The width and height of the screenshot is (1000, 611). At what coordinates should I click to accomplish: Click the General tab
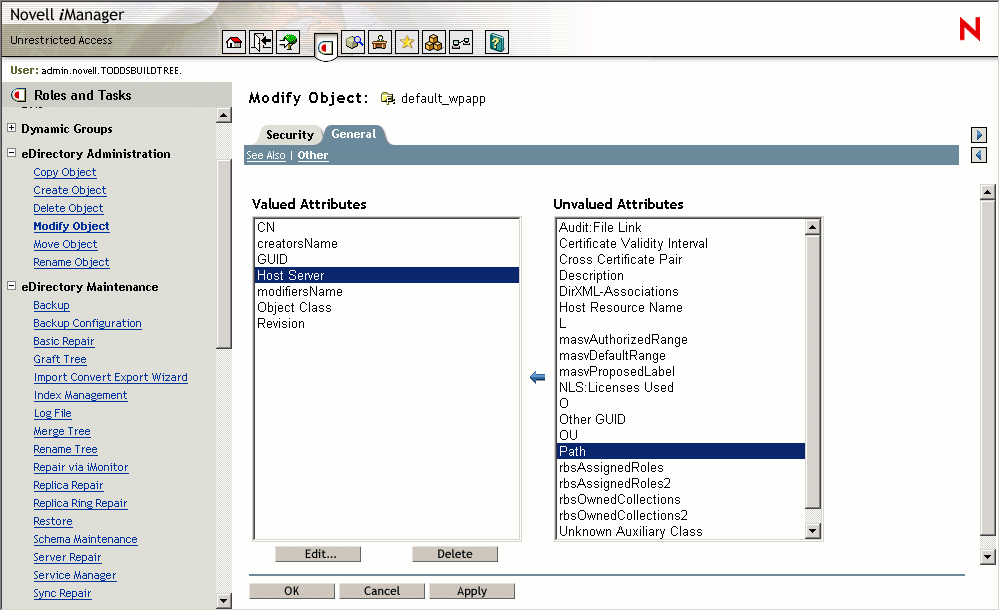click(x=353, y=133)
